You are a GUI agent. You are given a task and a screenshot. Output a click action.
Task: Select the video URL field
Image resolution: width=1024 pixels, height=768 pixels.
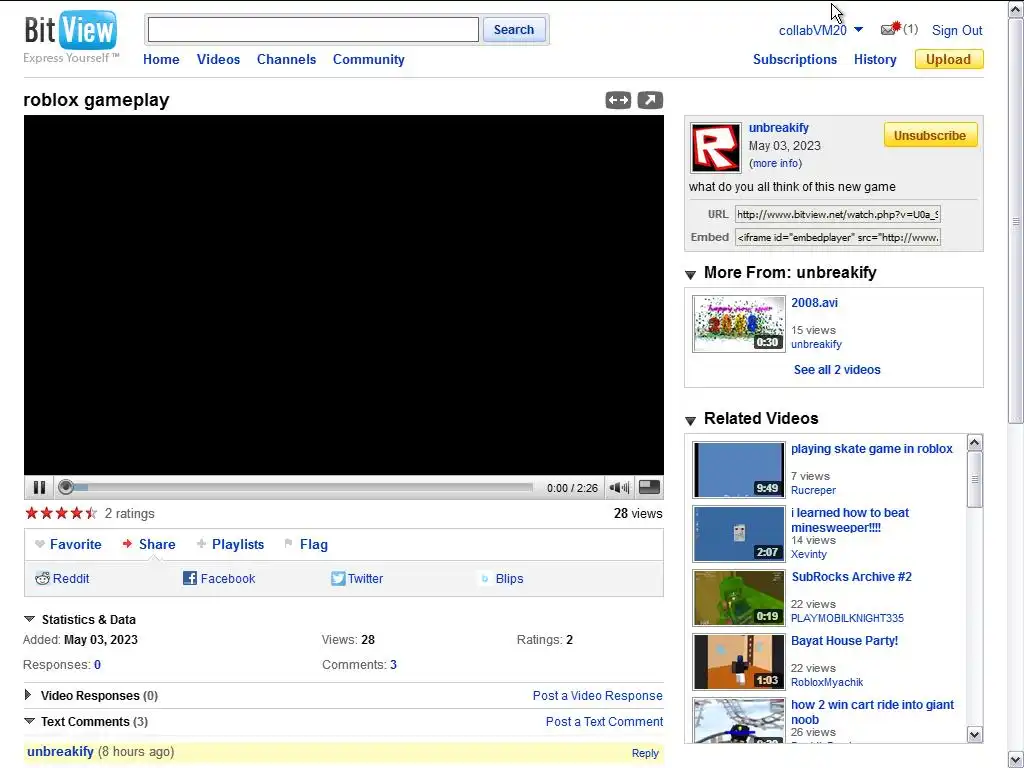(838, 214)
